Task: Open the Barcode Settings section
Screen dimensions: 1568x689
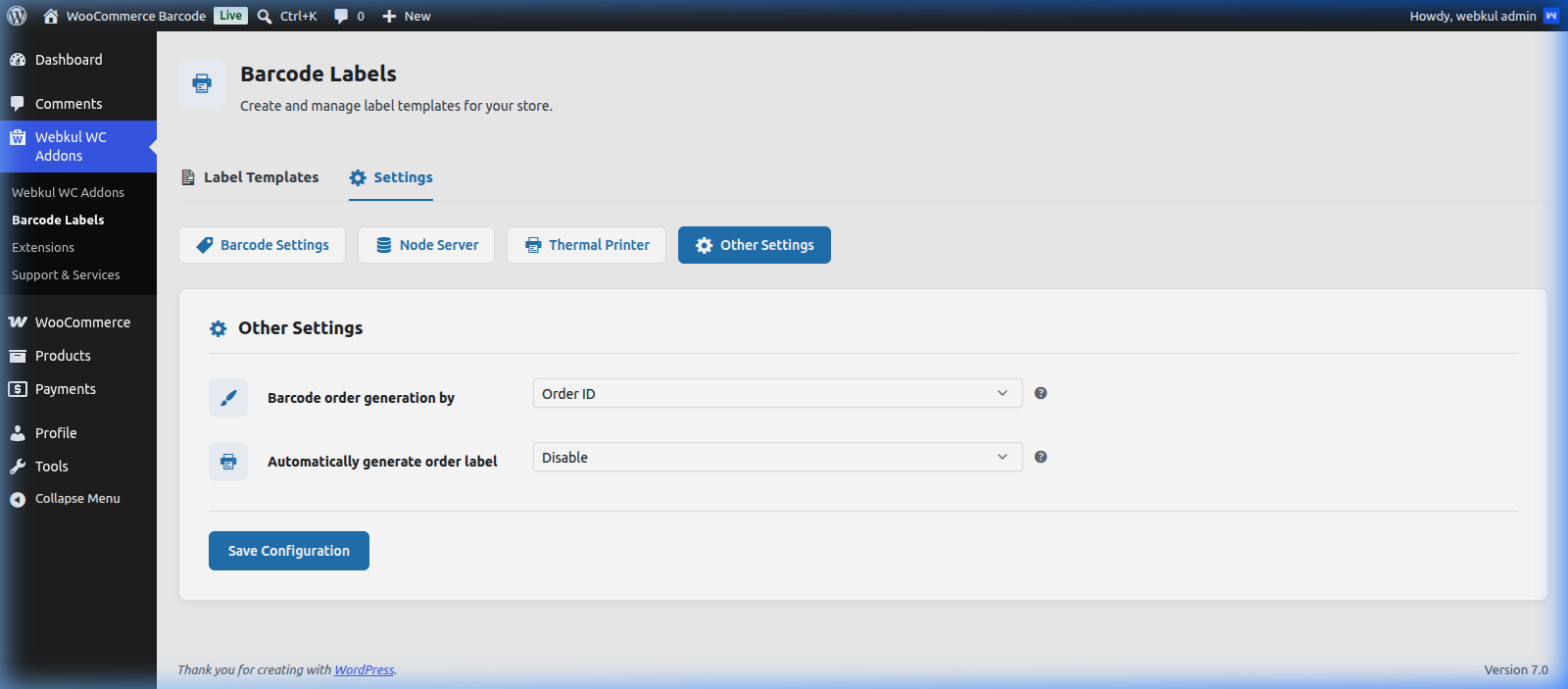Action: pos(262,245)
